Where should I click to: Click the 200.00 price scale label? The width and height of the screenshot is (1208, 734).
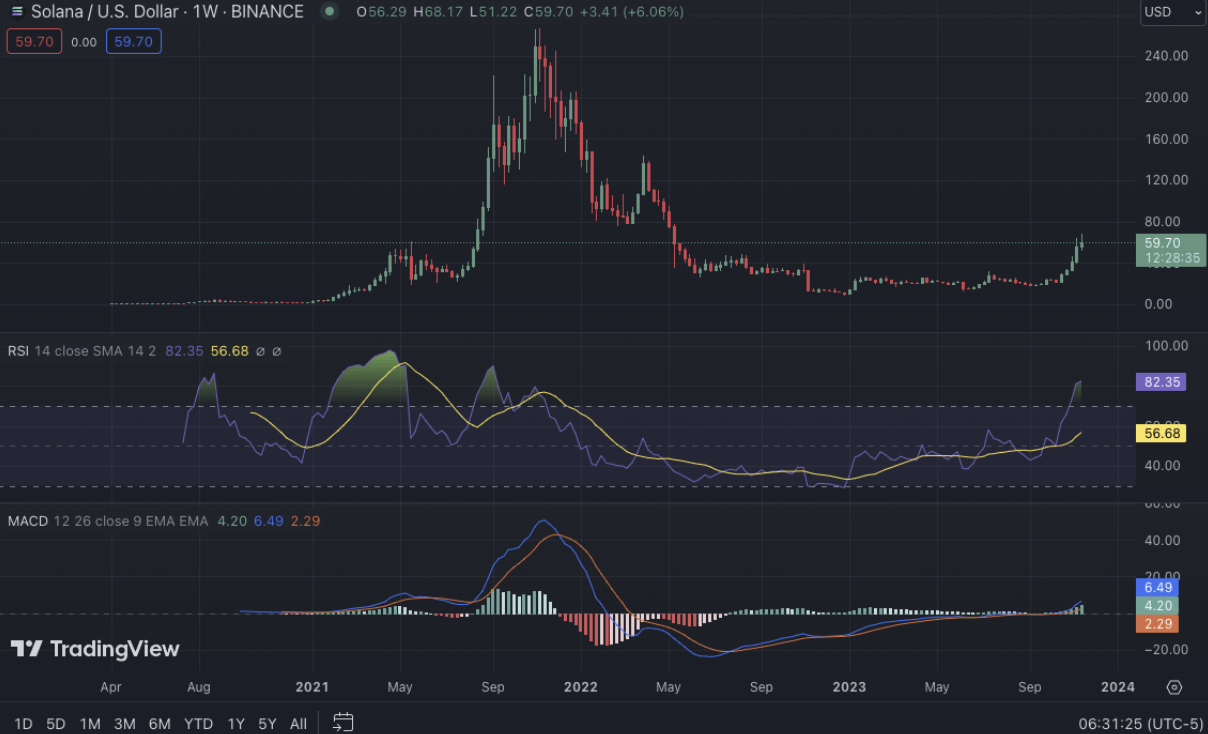pos(1164,97)
